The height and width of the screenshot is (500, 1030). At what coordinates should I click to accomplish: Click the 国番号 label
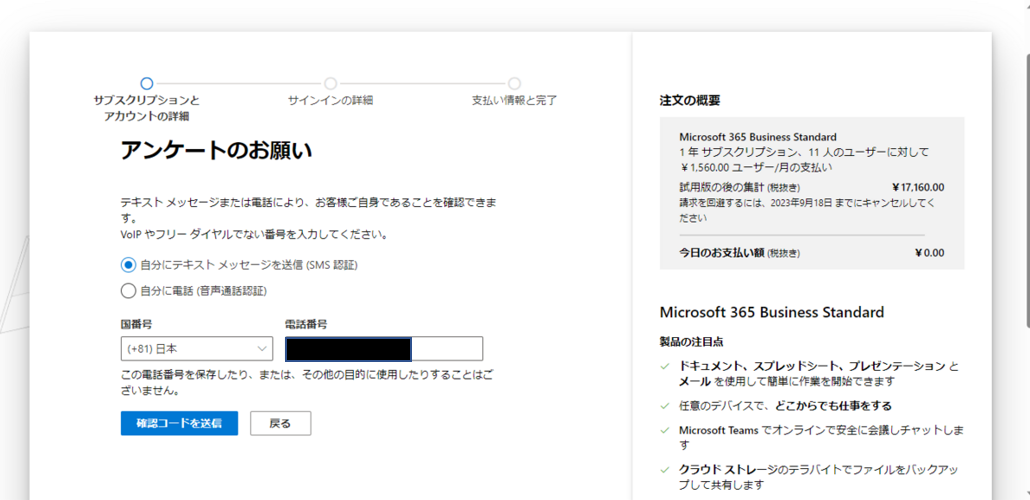137,324
